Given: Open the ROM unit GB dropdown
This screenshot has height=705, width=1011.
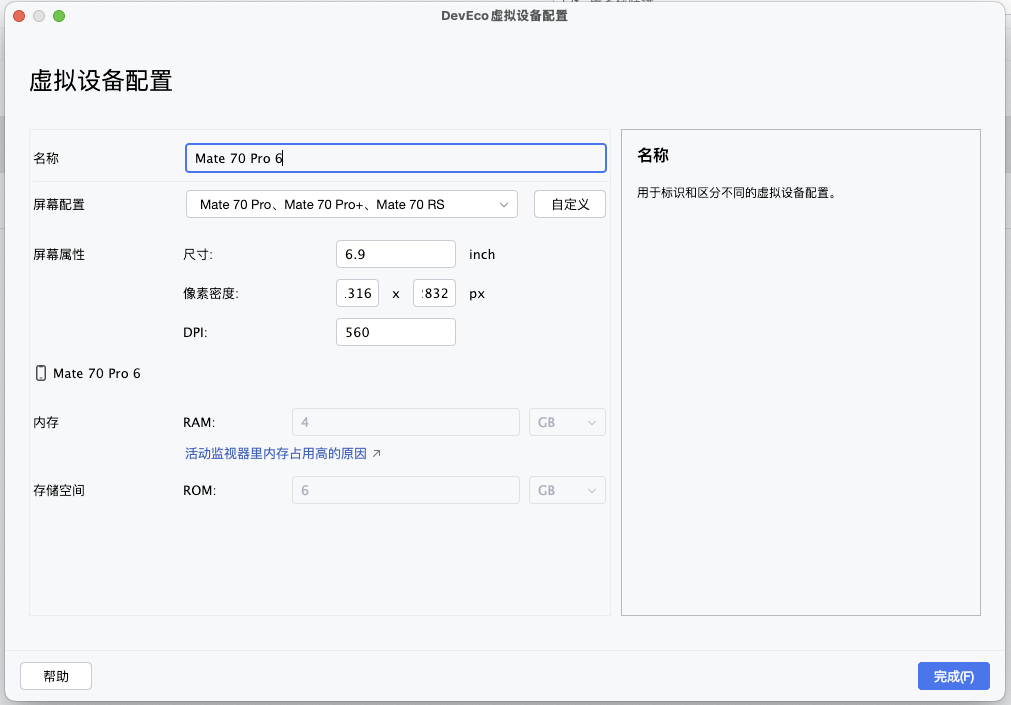Looking at the screenshot, I should 567,490.
